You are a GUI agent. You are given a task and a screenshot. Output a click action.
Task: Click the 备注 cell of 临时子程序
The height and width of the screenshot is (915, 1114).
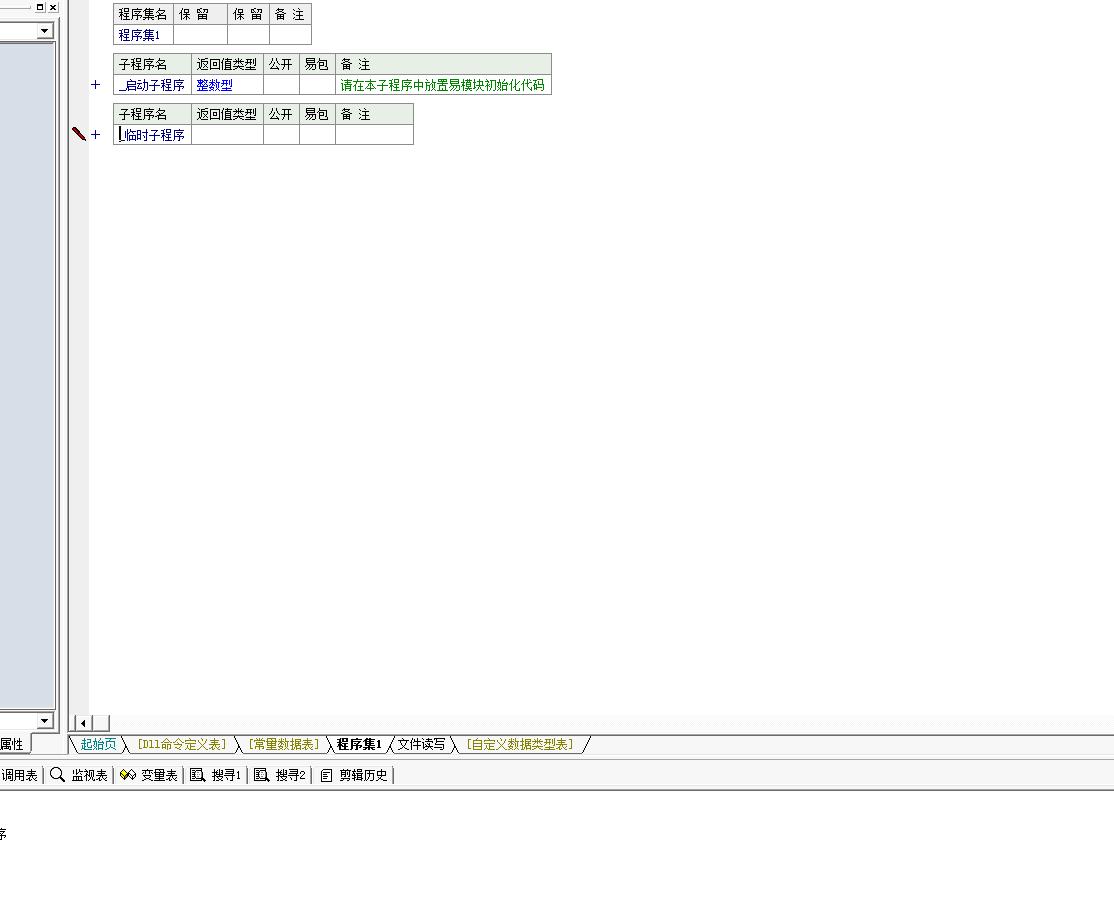pyautogui.click(x=374, y=135)
